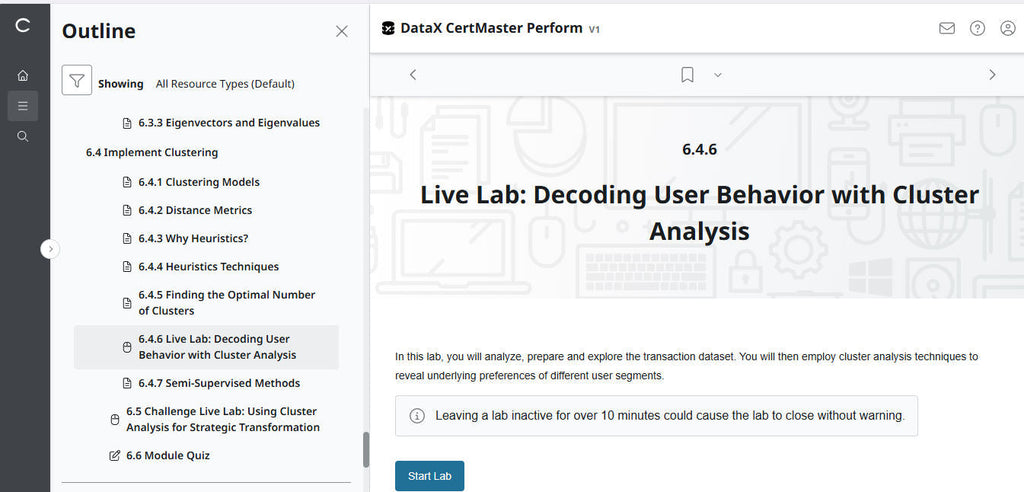Open the mail envelope icon

947,28
